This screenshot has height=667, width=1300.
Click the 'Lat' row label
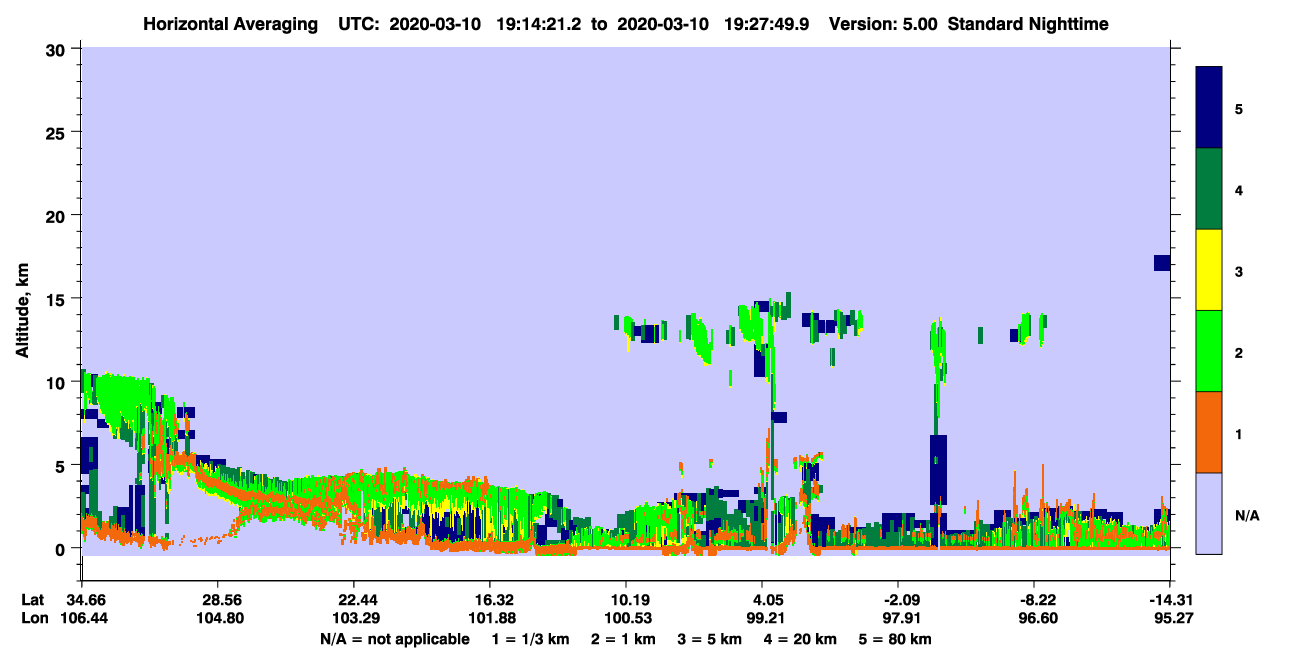pyautogui.click(x=31, y=600)
